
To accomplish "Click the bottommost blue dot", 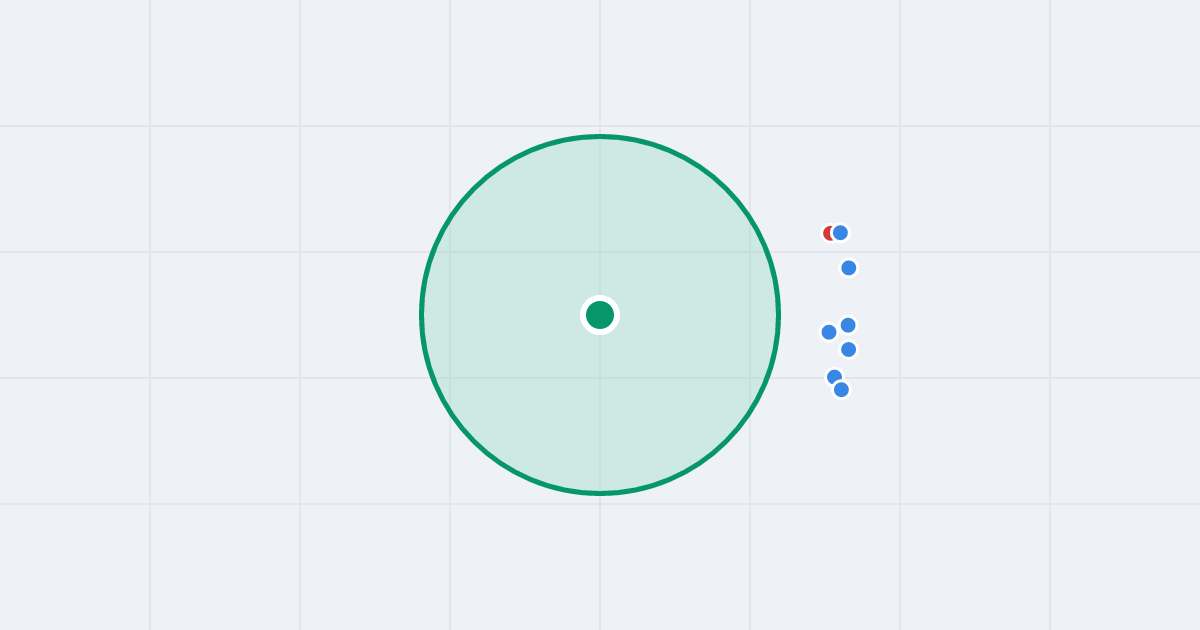I will [841, 390].
